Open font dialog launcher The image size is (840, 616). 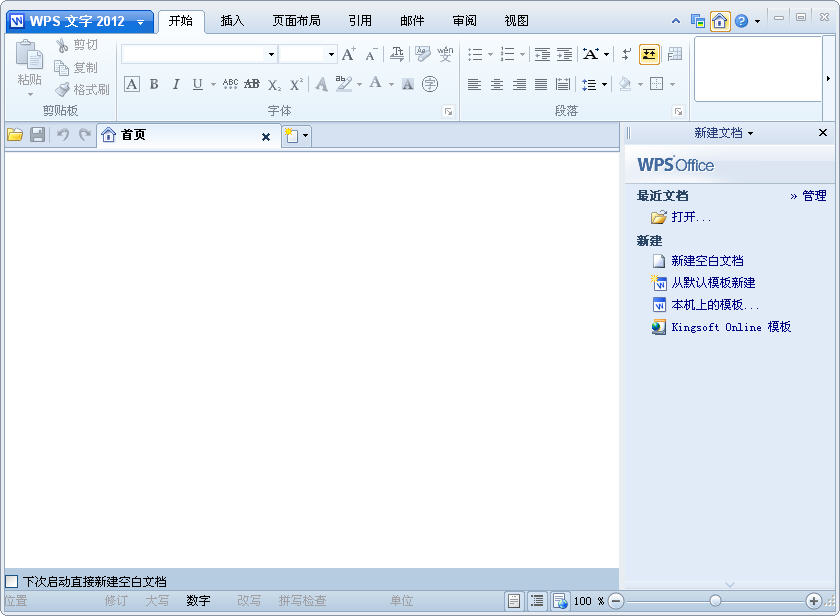tap(448, 111)
